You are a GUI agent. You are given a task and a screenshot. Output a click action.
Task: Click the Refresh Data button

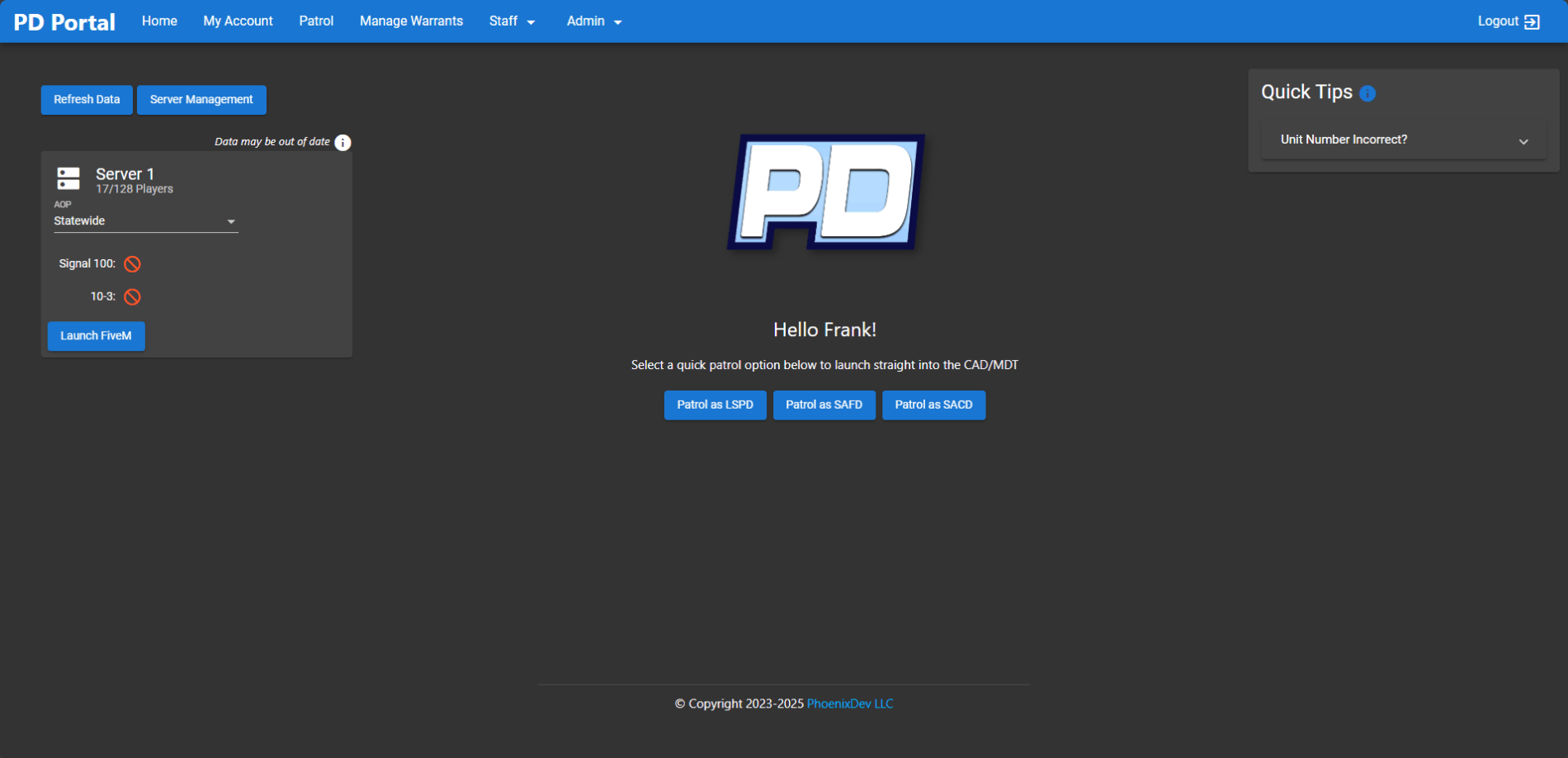tap(86, 99)
